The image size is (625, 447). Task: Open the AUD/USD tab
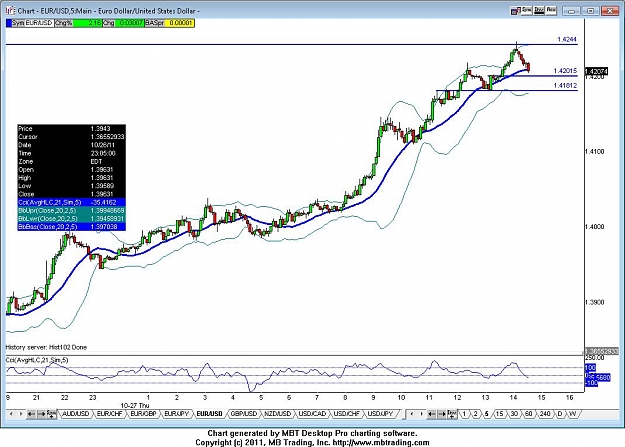click(x=75, y=414)
